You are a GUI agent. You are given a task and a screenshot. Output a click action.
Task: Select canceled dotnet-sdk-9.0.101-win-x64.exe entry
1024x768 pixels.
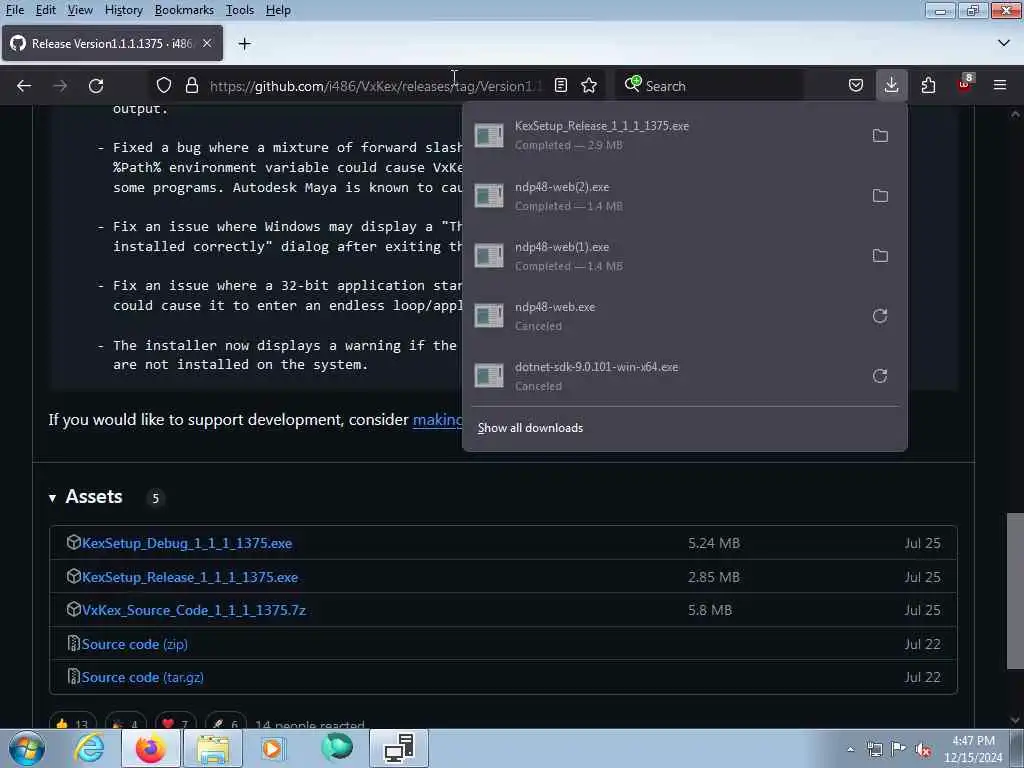[x=663, y=376]
